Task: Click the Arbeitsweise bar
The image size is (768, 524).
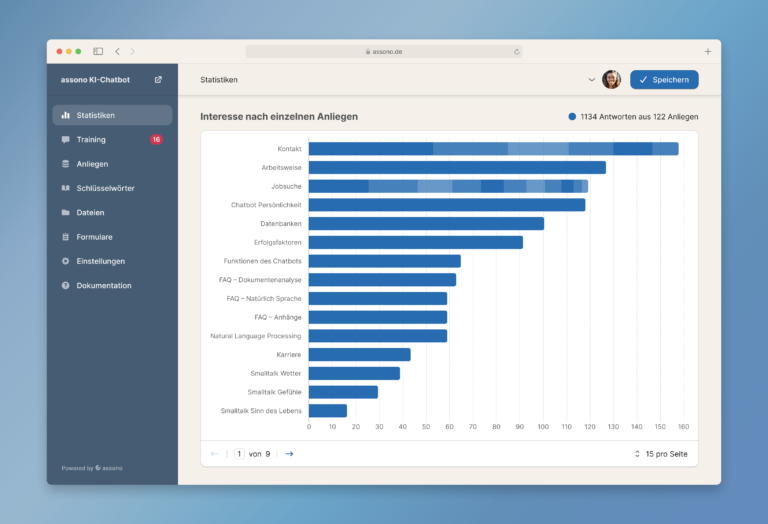Action: [x=457, y=167]
